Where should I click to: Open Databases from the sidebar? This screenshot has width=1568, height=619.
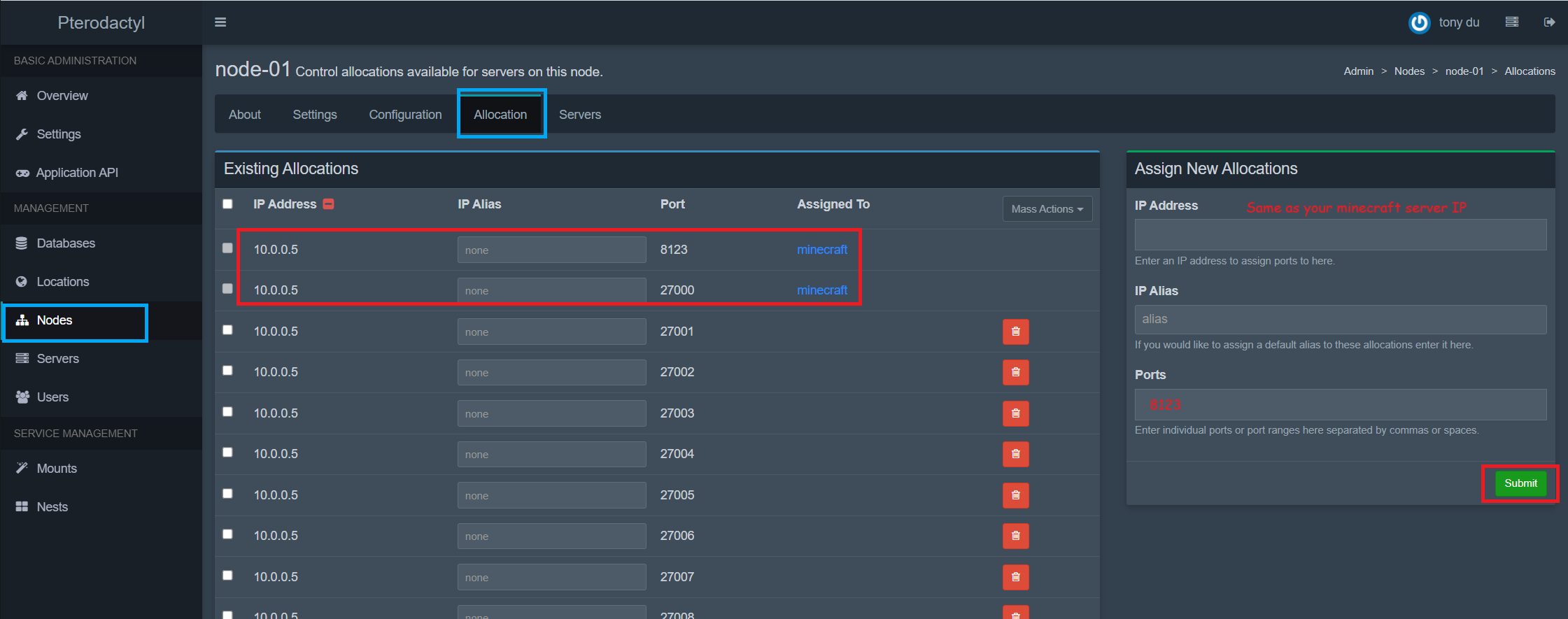tap(66, 243)
